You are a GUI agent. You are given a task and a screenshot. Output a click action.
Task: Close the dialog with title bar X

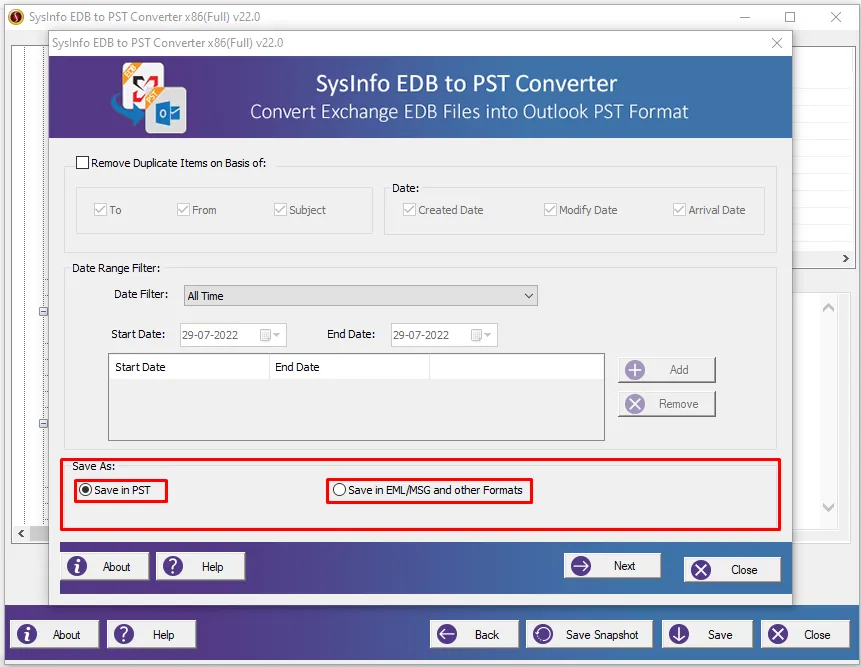click(777, 43)
